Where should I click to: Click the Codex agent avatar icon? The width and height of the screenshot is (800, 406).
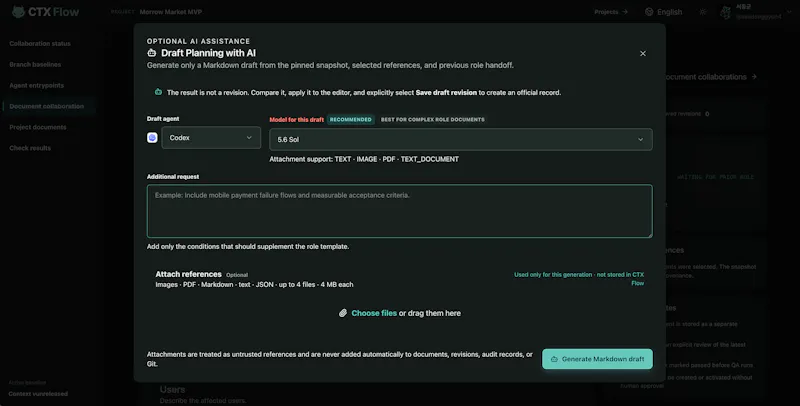point(152,138)
